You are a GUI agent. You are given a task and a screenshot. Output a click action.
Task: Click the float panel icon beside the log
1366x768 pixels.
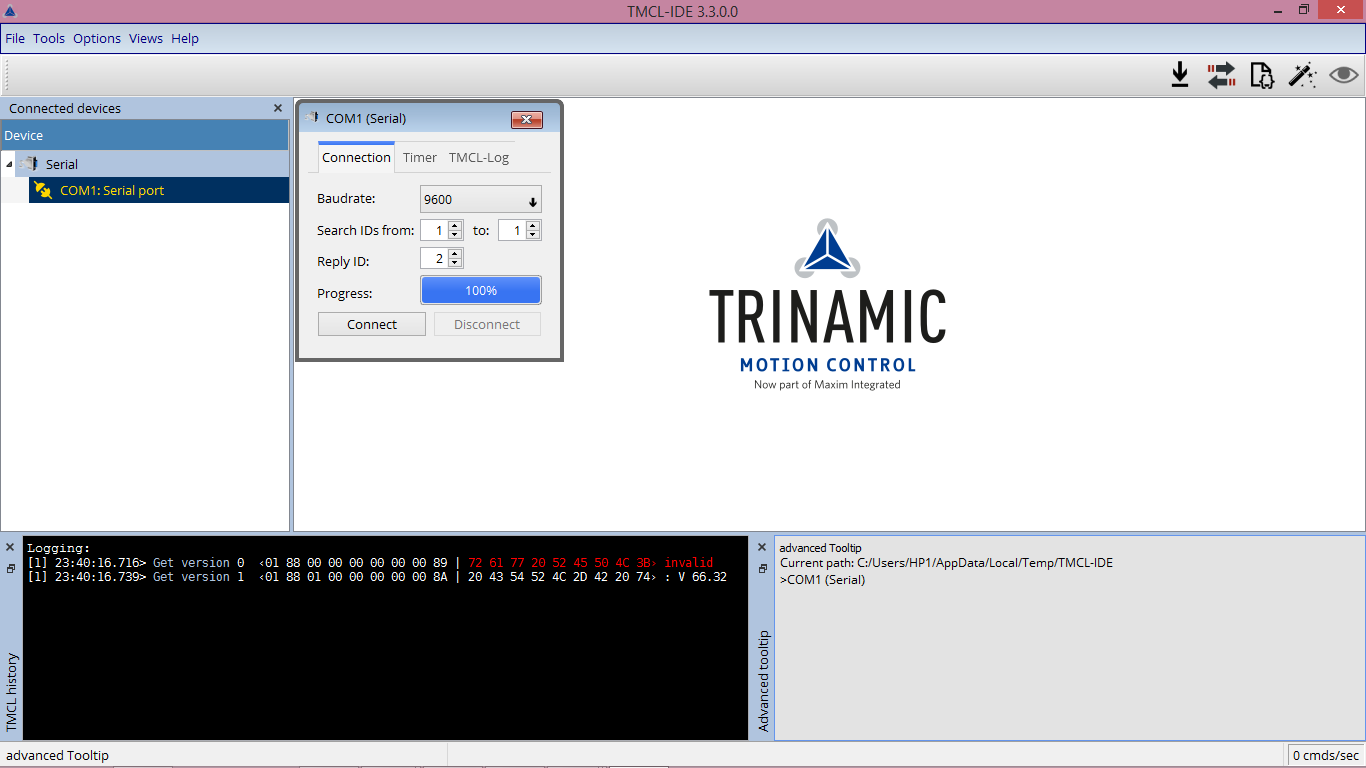10,566
